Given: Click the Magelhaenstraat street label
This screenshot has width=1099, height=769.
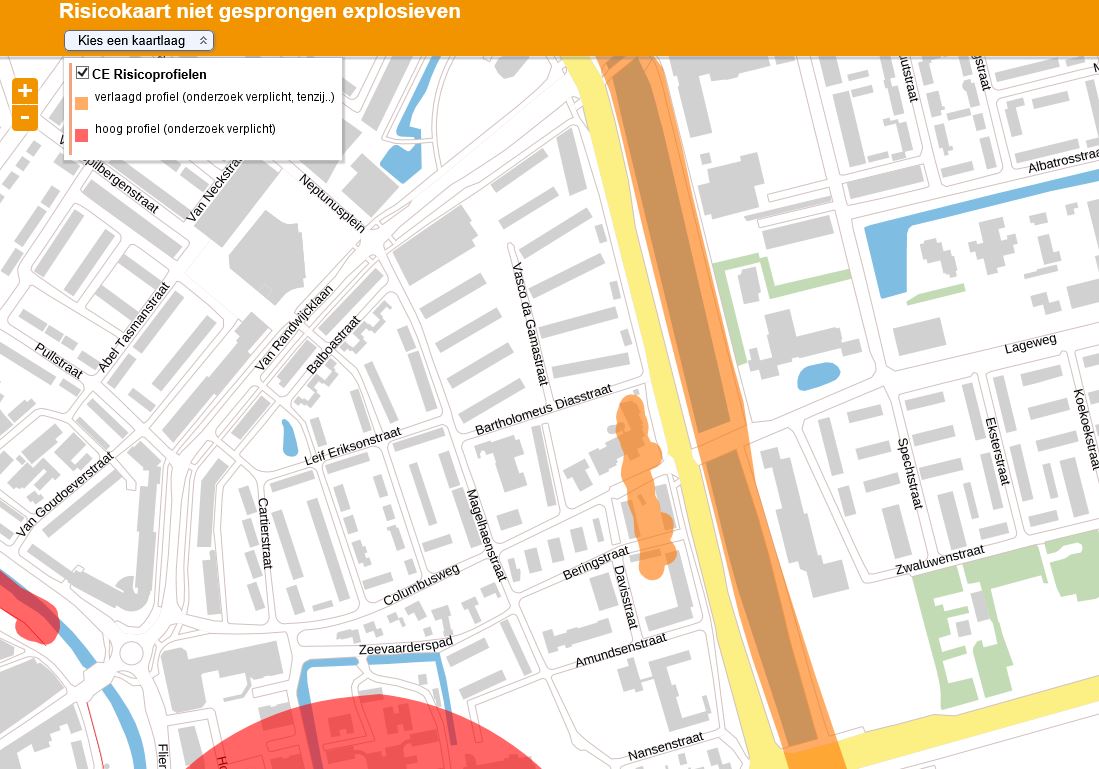Looking at the screenshot, I should (486, 535).
